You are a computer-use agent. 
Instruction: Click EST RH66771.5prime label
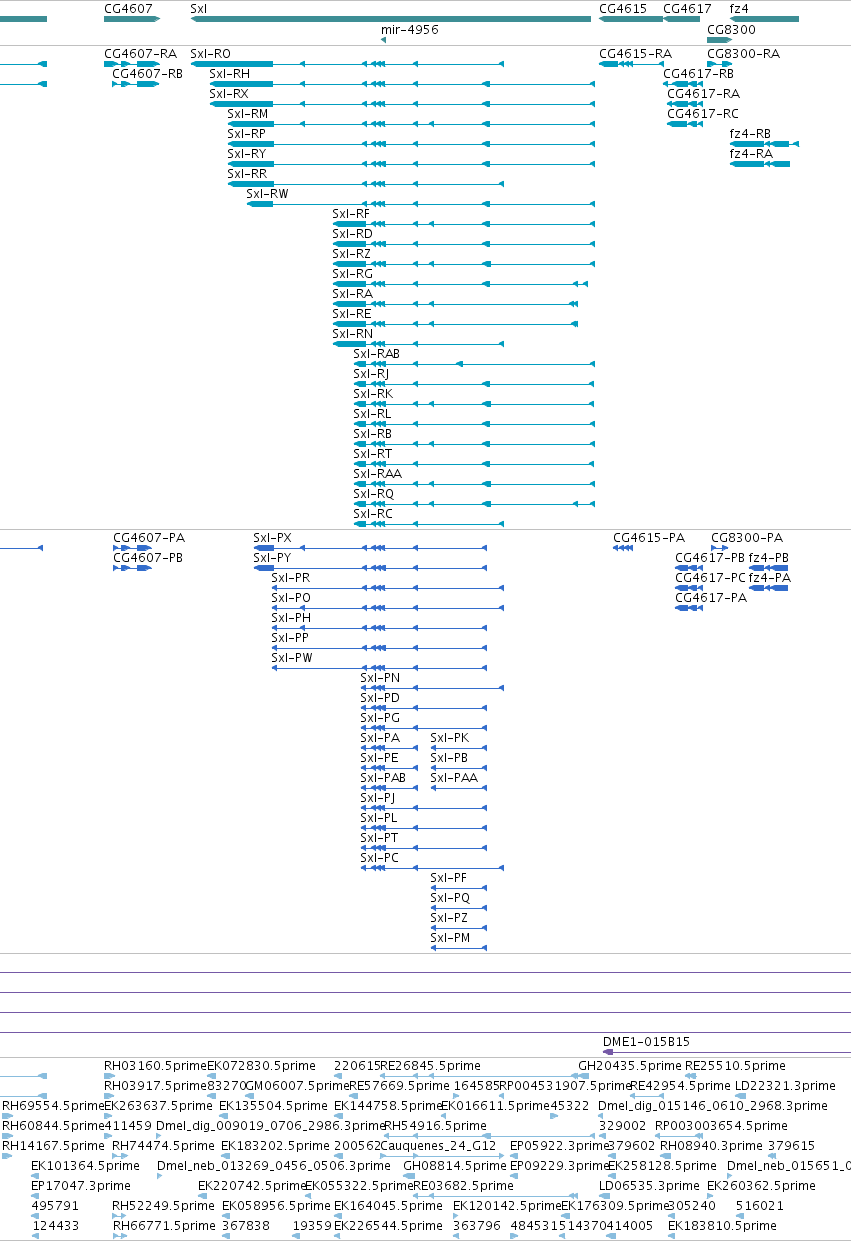click(163, 1225)
